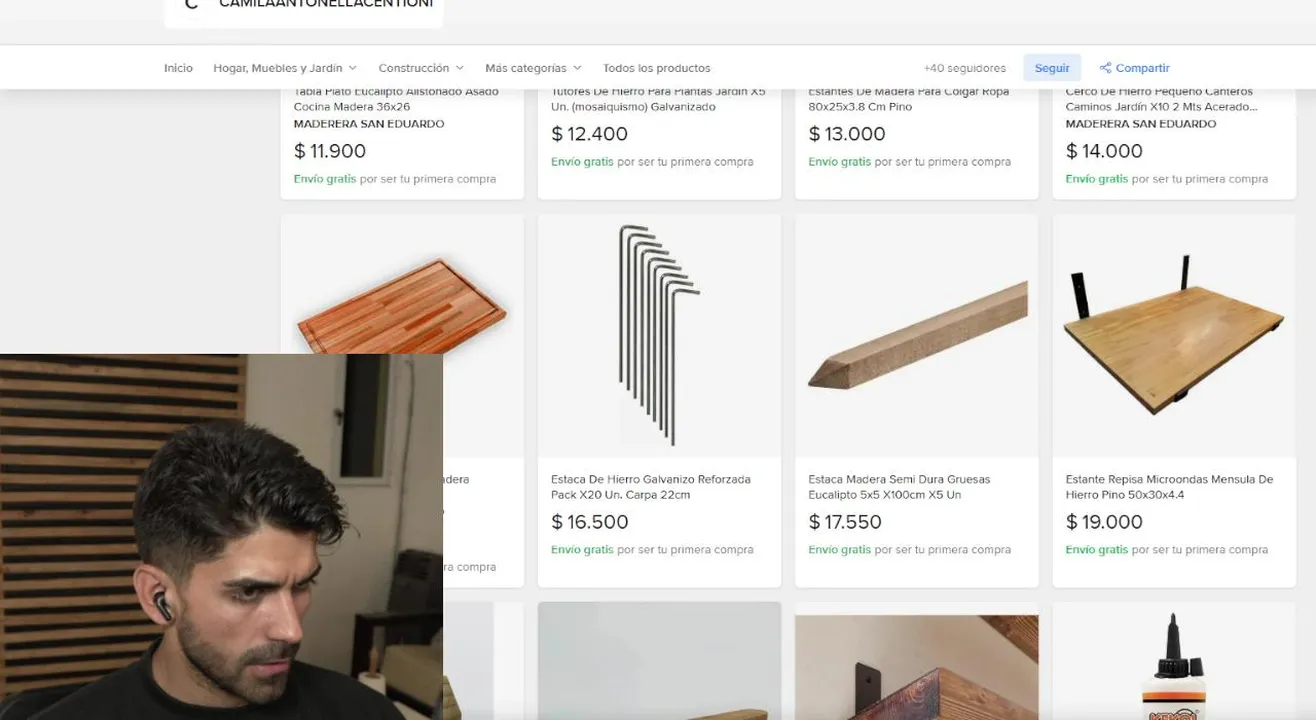Screen dimensions: 1316x720
Task: Open the Más categorías dropdown
Action: click(533, 68)
